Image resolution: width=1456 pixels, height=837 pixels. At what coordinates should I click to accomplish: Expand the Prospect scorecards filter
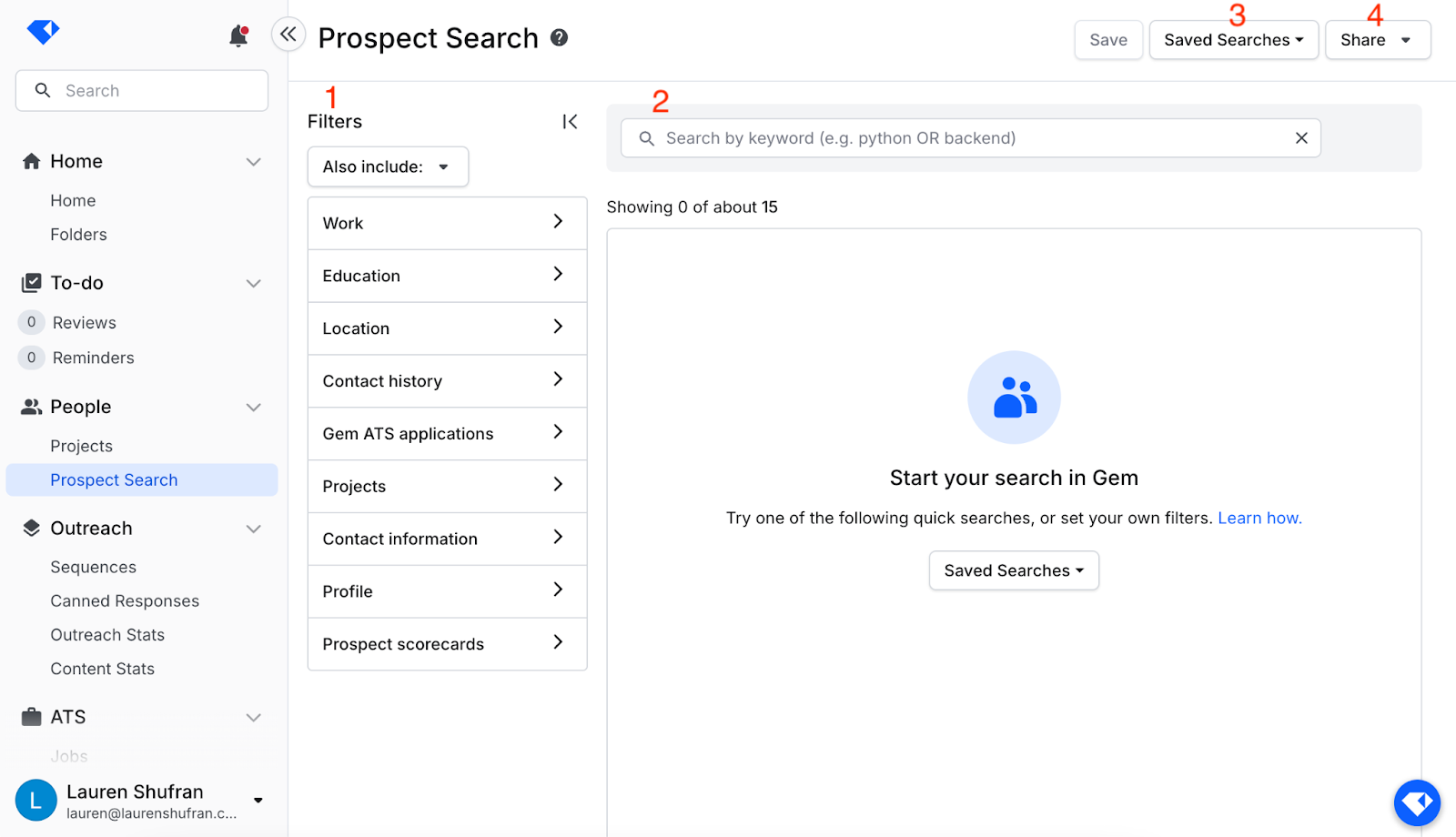(x=447, y=644)
